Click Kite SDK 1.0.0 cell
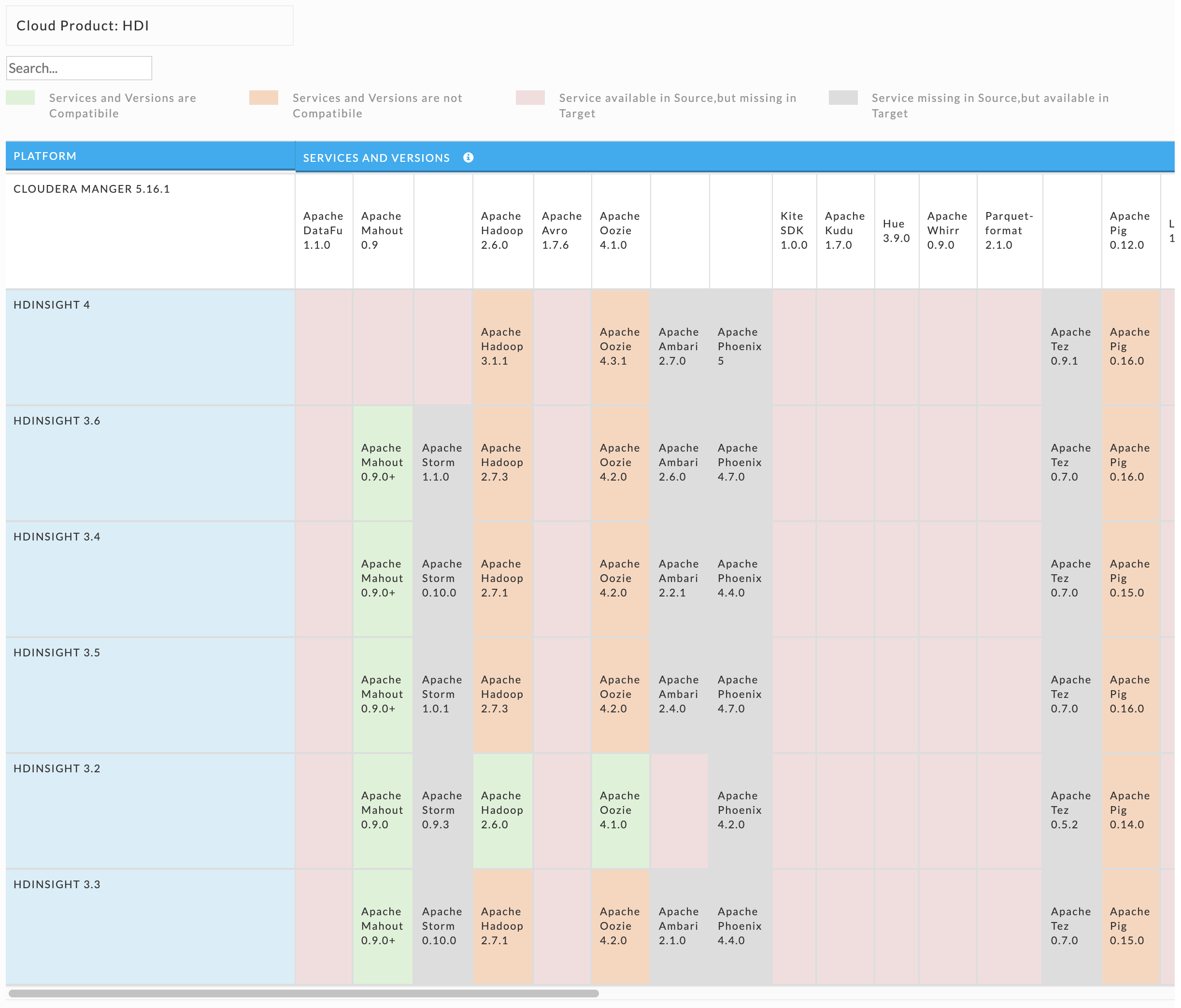1181x1008 pixels. click(x=795, y=231)
